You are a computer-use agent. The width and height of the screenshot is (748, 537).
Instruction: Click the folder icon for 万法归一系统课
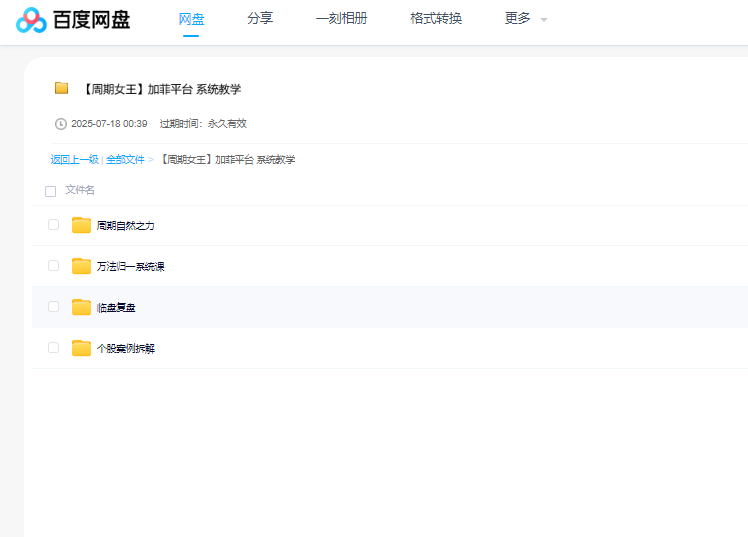81,266
